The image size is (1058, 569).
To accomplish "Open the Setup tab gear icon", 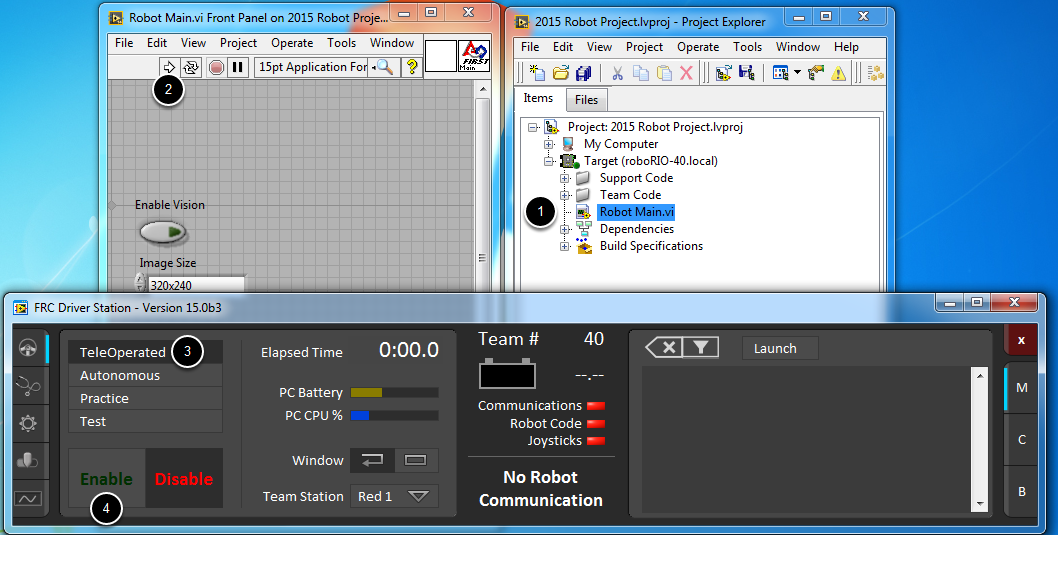I will point(28,423).
